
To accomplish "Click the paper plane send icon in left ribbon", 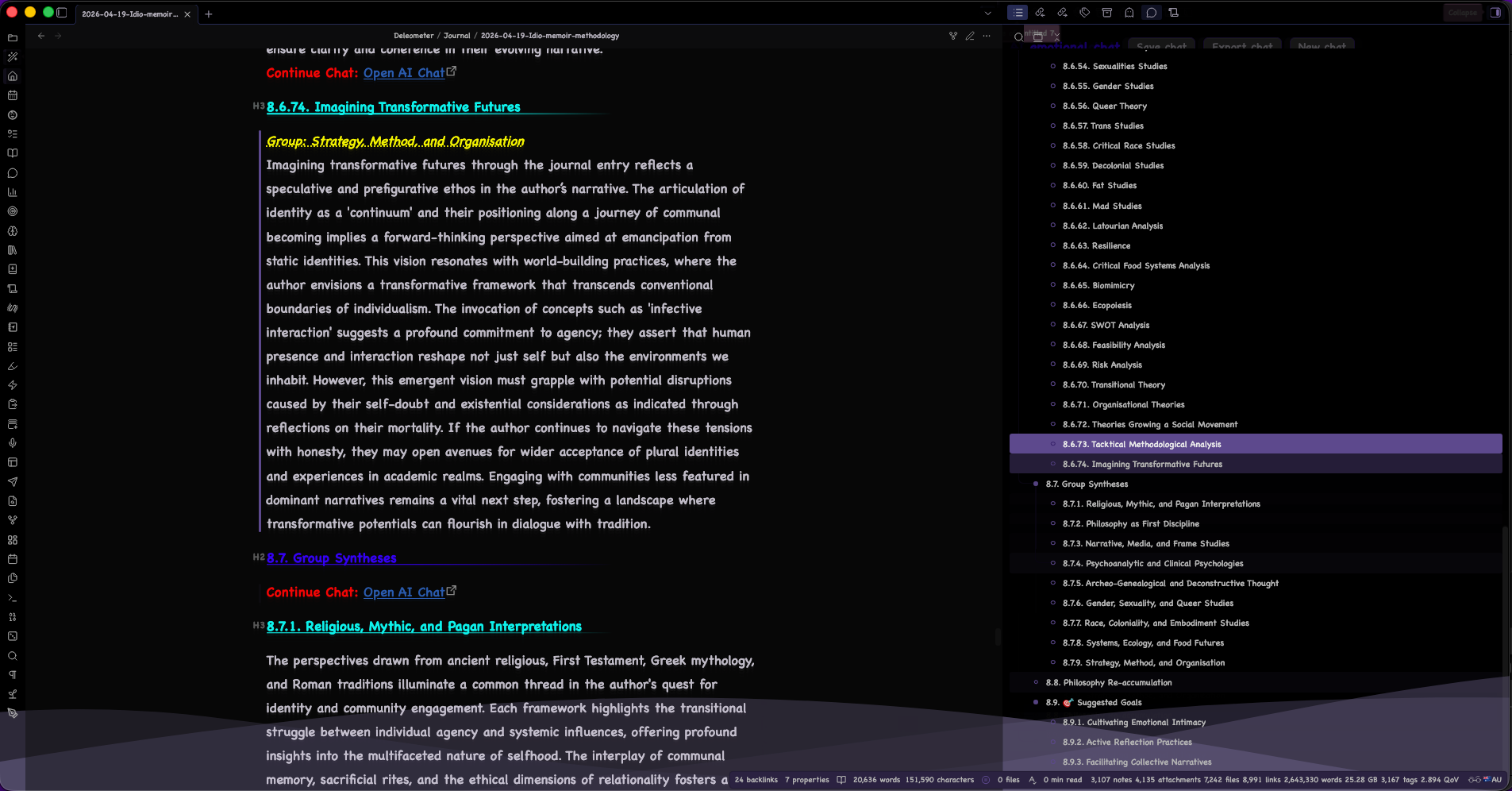I will click(13, 482).
